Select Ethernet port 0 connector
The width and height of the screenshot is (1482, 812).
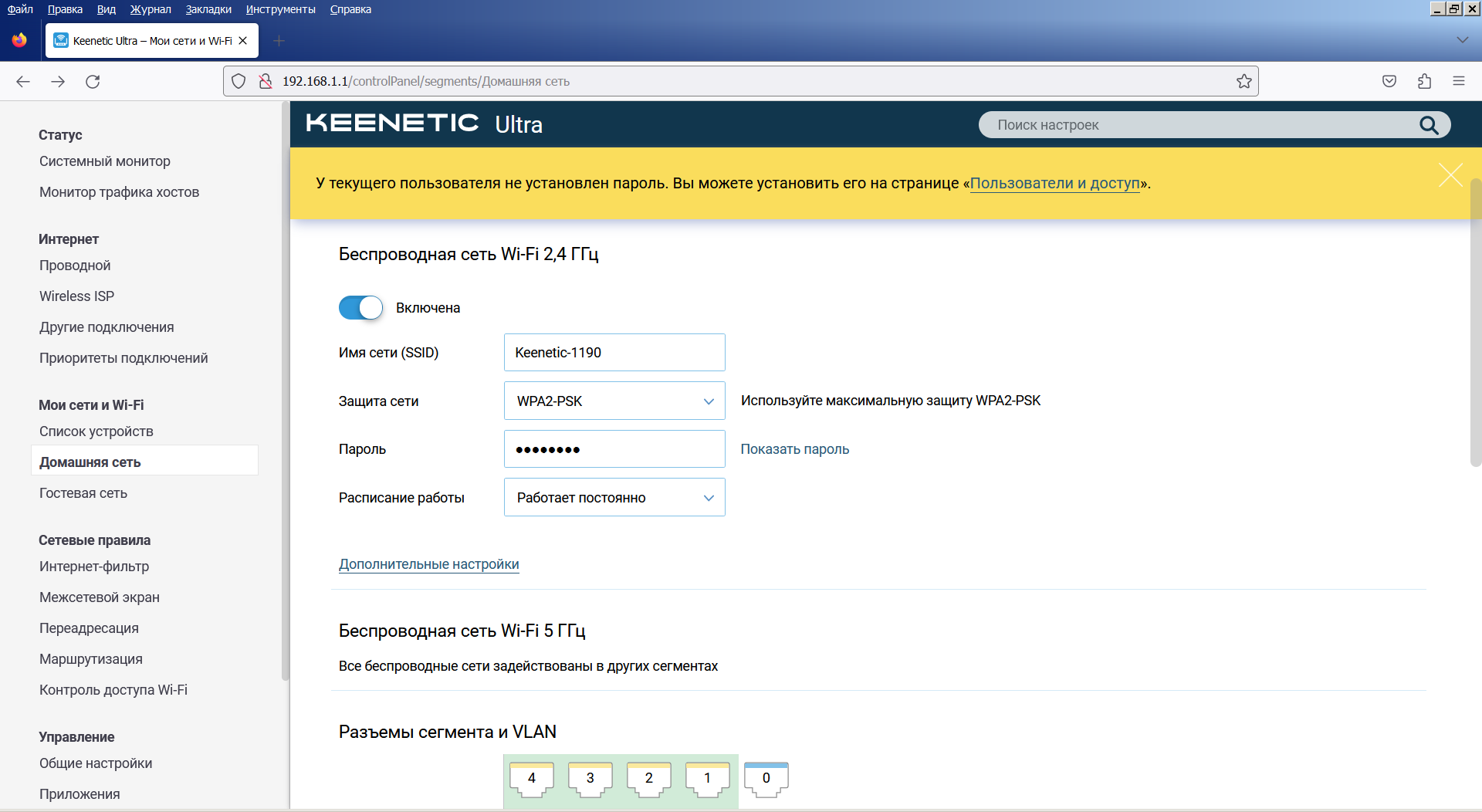point(766,779)
